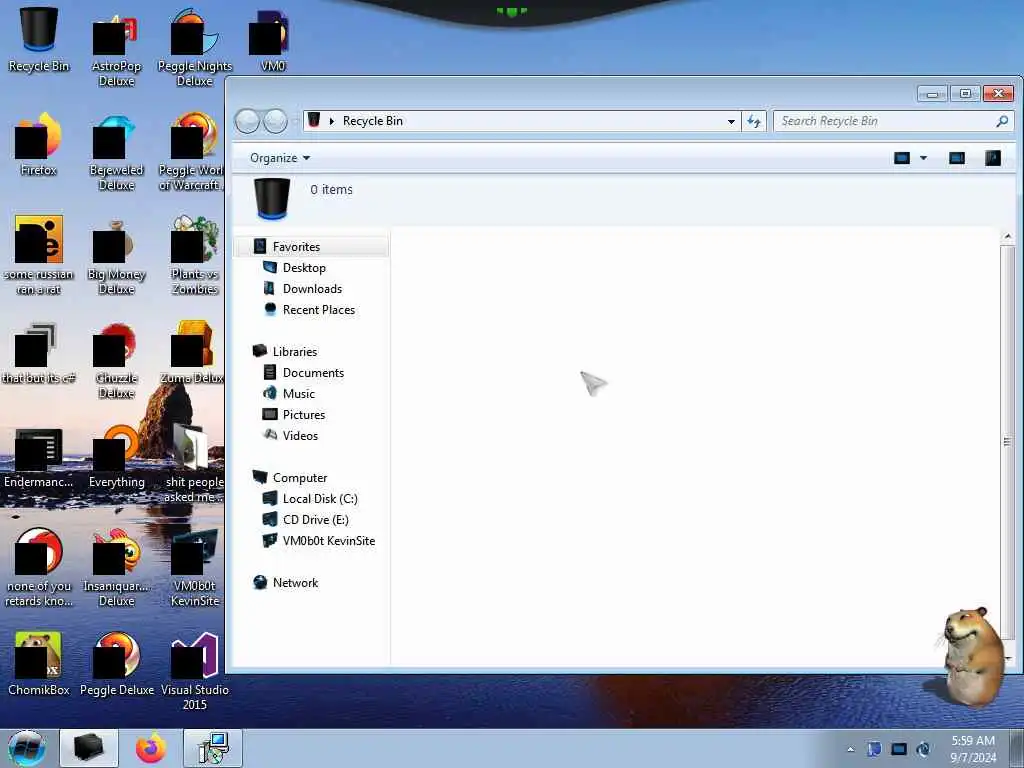
Task: Open the Pictures library
Action: 304,414
